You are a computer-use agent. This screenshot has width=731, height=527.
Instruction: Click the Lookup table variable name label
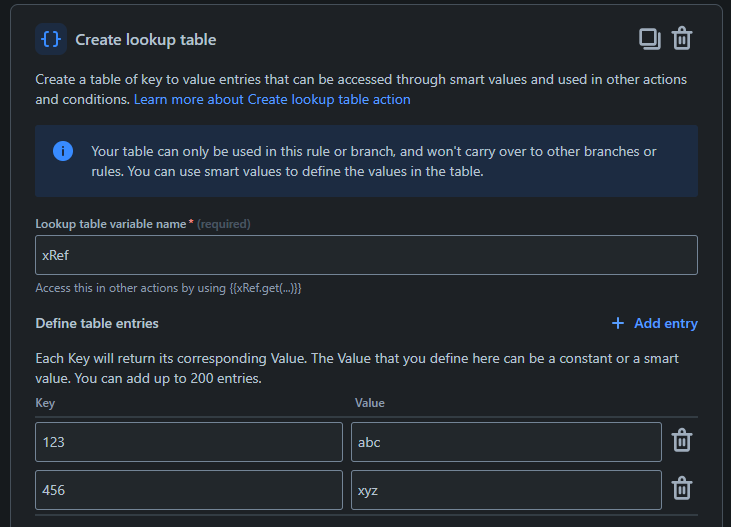(110, 224)
